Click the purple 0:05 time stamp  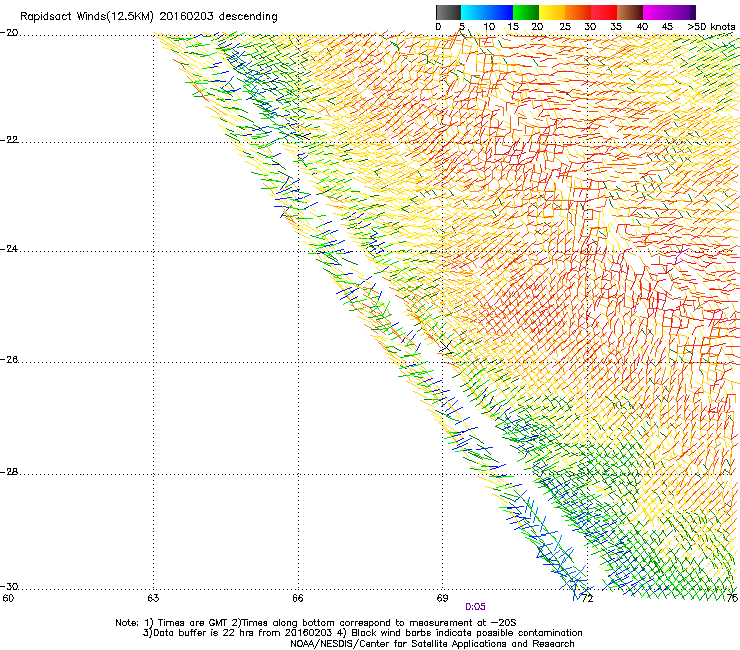click(x=475, y=607)
